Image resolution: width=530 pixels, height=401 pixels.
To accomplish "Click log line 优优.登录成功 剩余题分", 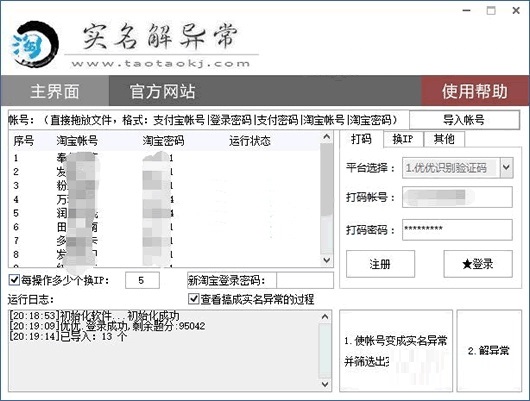I will [x=107, y=326].
